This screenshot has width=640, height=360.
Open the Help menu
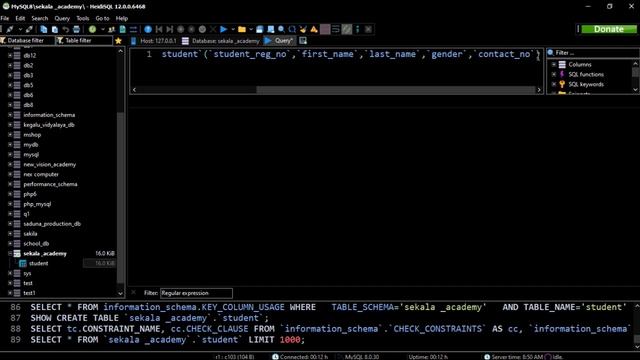(122, 18)
